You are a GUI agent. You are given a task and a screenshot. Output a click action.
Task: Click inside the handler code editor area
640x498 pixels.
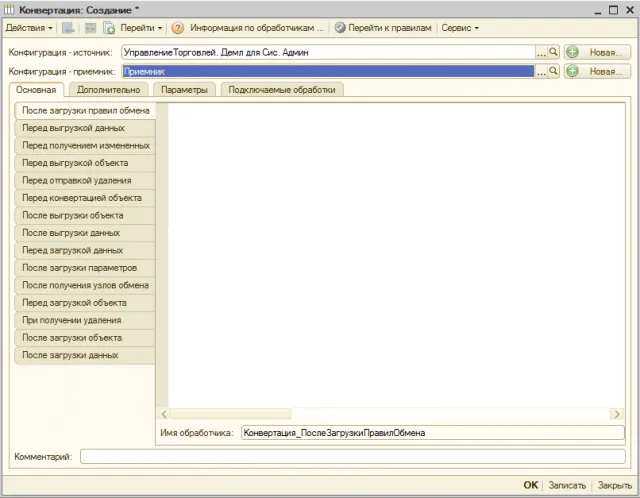(x=396, y=255)
